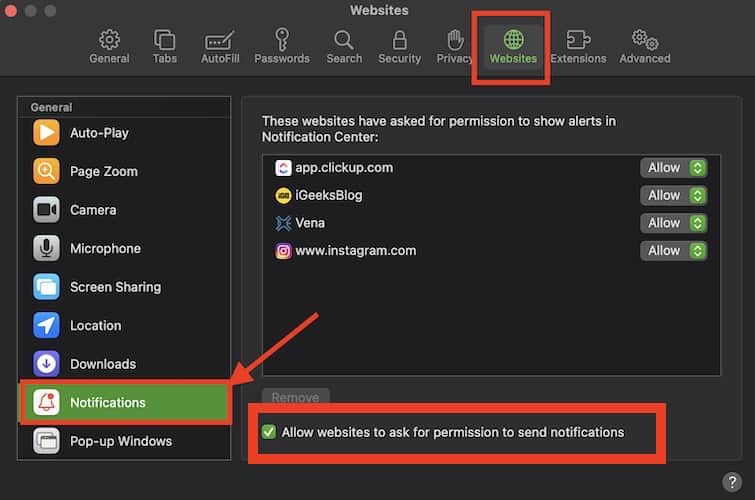
Task: Click the help question mark button
Action: pos(731,482)
